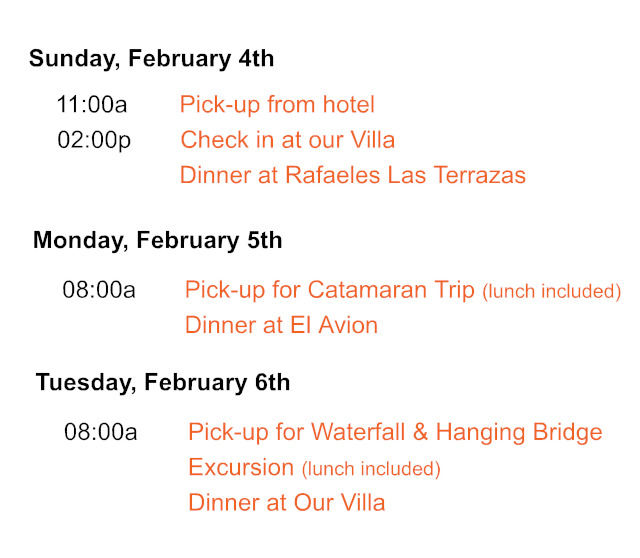Open Check in at our Villa
Viewport: 640px width, 558px height.
click(288, 140)
